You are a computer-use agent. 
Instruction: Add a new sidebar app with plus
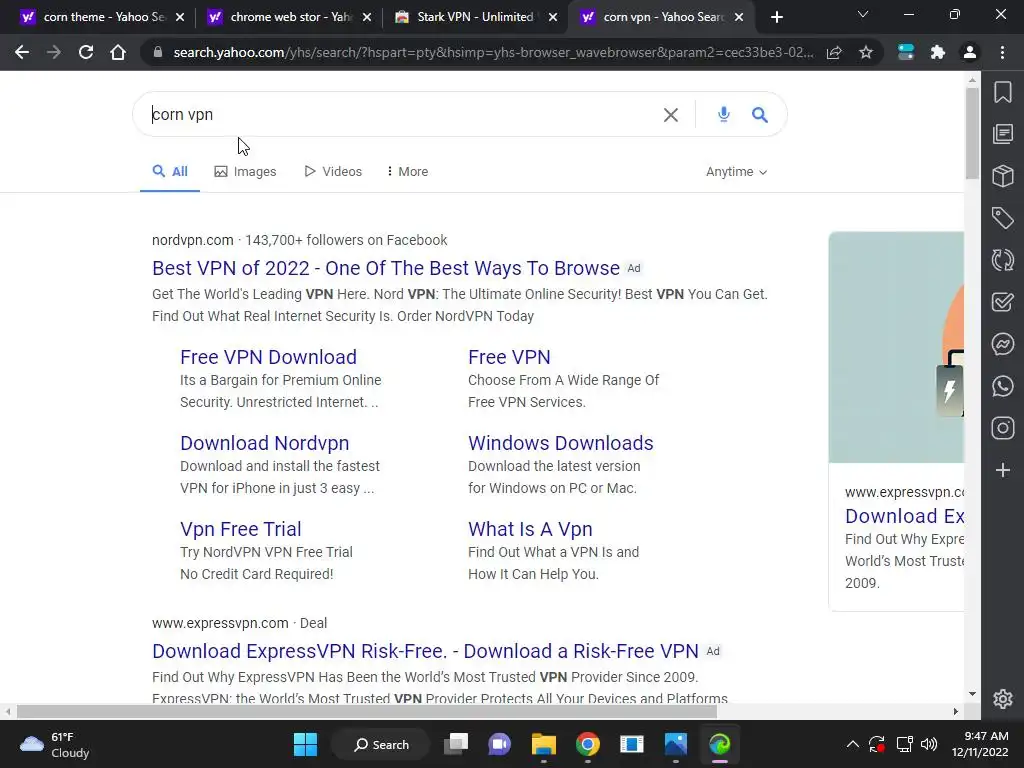[1003, 470]
